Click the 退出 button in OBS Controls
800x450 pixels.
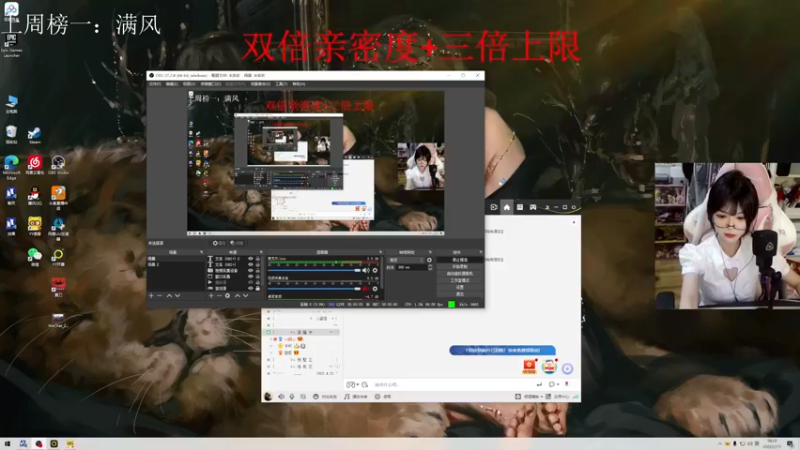click(460, 294)
